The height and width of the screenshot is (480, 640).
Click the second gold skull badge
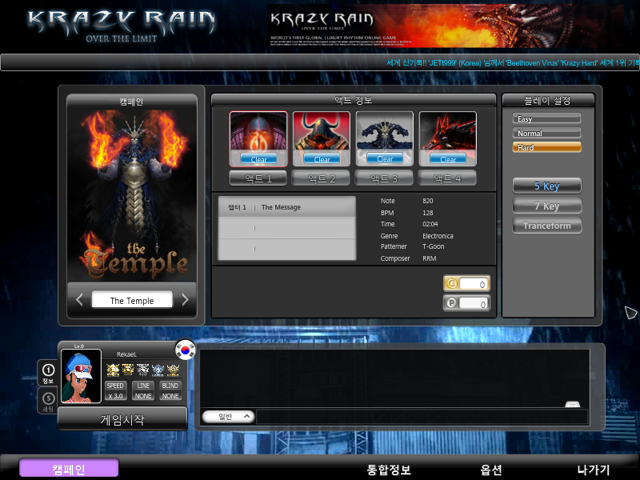tap(128, 370)
